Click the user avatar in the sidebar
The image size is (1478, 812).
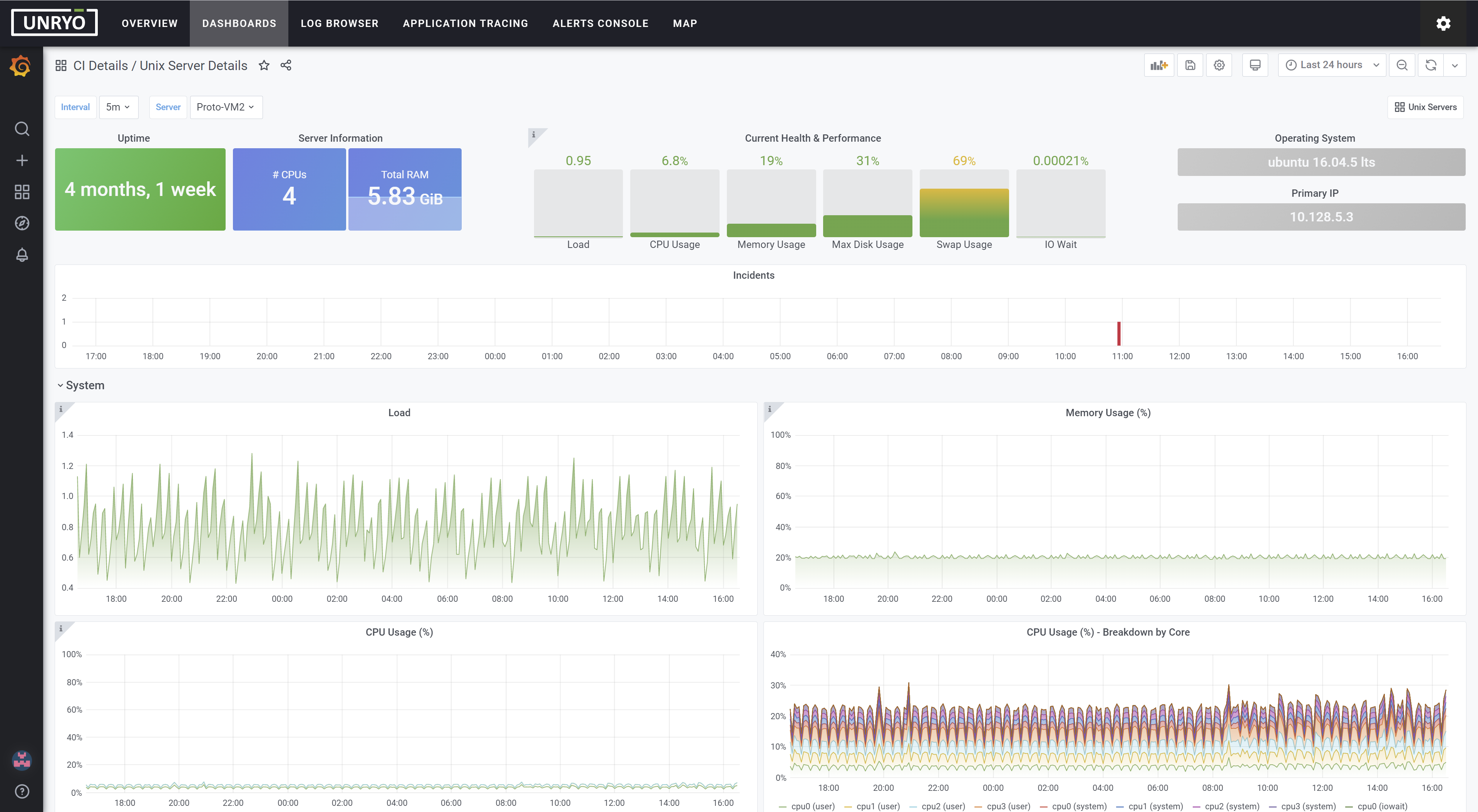tap(22, 760)
